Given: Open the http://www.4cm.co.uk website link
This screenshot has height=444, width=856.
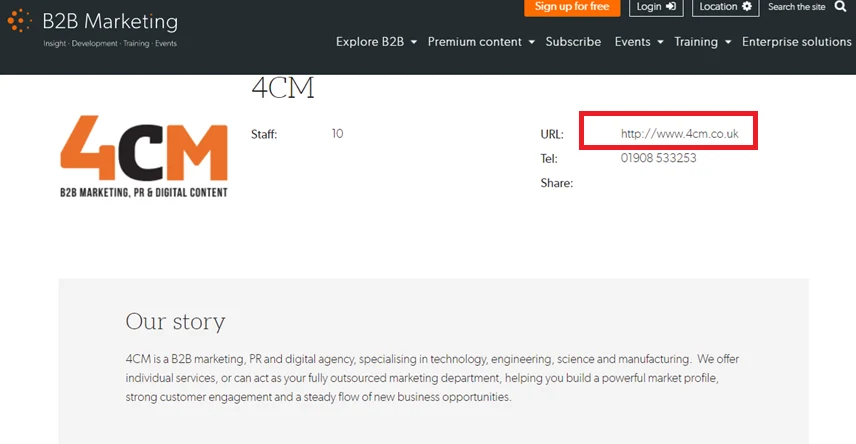Looking at the screenshot, I should click(x=679, y=134).
